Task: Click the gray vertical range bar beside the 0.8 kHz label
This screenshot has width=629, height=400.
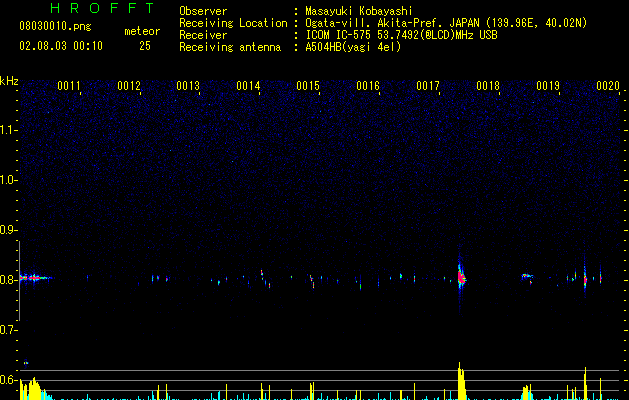Action: [x=19, y=280]
